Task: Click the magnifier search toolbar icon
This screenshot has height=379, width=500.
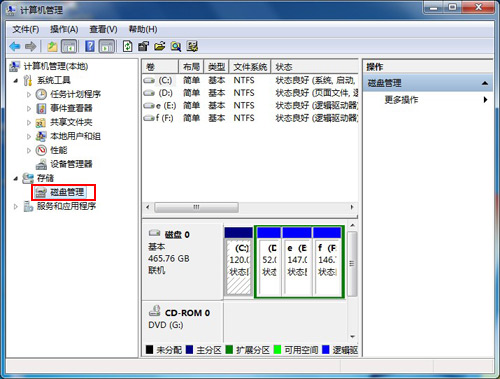Action: coord(176,46)
